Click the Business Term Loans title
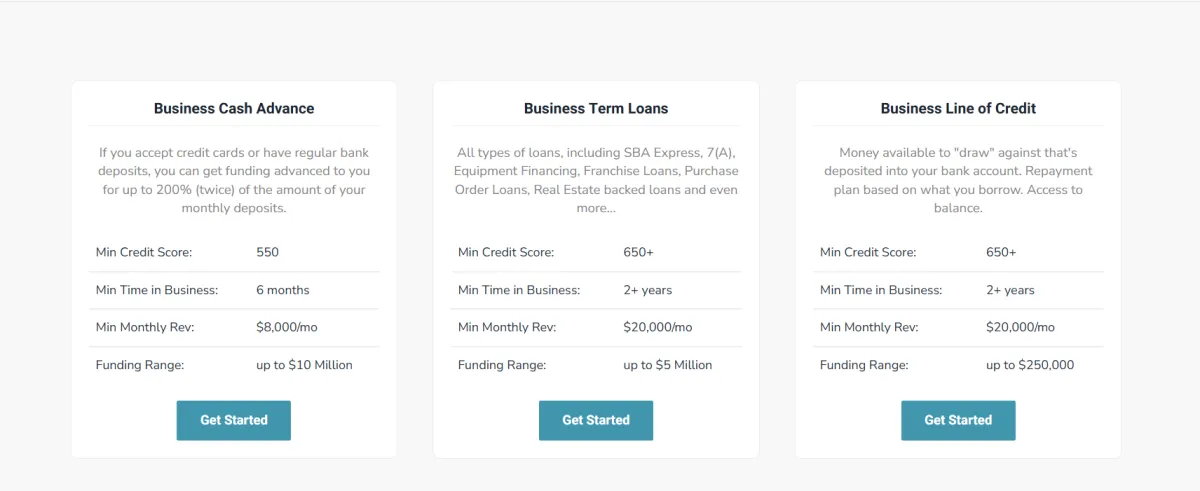The width and height of the screenshot is (1200, 491). [596, 108]
